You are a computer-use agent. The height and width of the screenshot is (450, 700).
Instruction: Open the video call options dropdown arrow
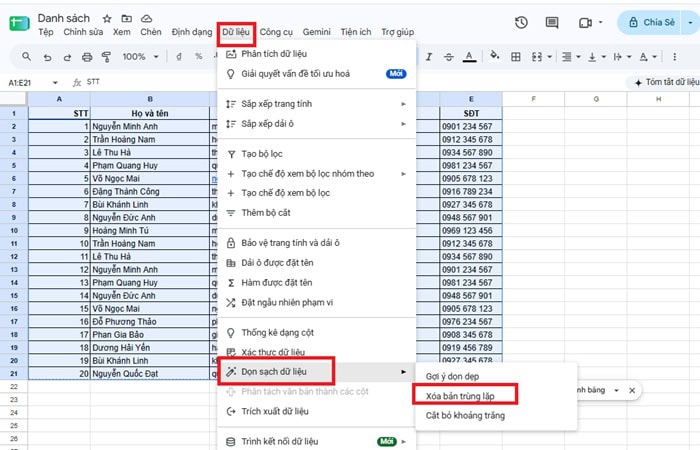pos(600,22)
